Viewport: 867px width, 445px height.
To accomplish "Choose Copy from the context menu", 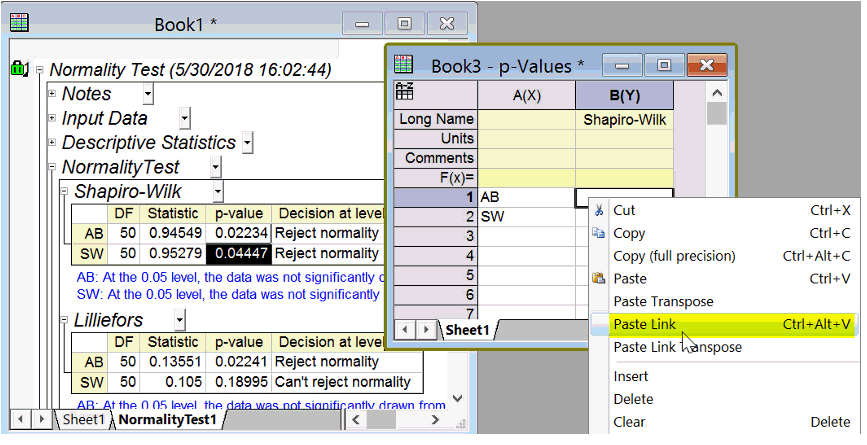I will [722, 233].
